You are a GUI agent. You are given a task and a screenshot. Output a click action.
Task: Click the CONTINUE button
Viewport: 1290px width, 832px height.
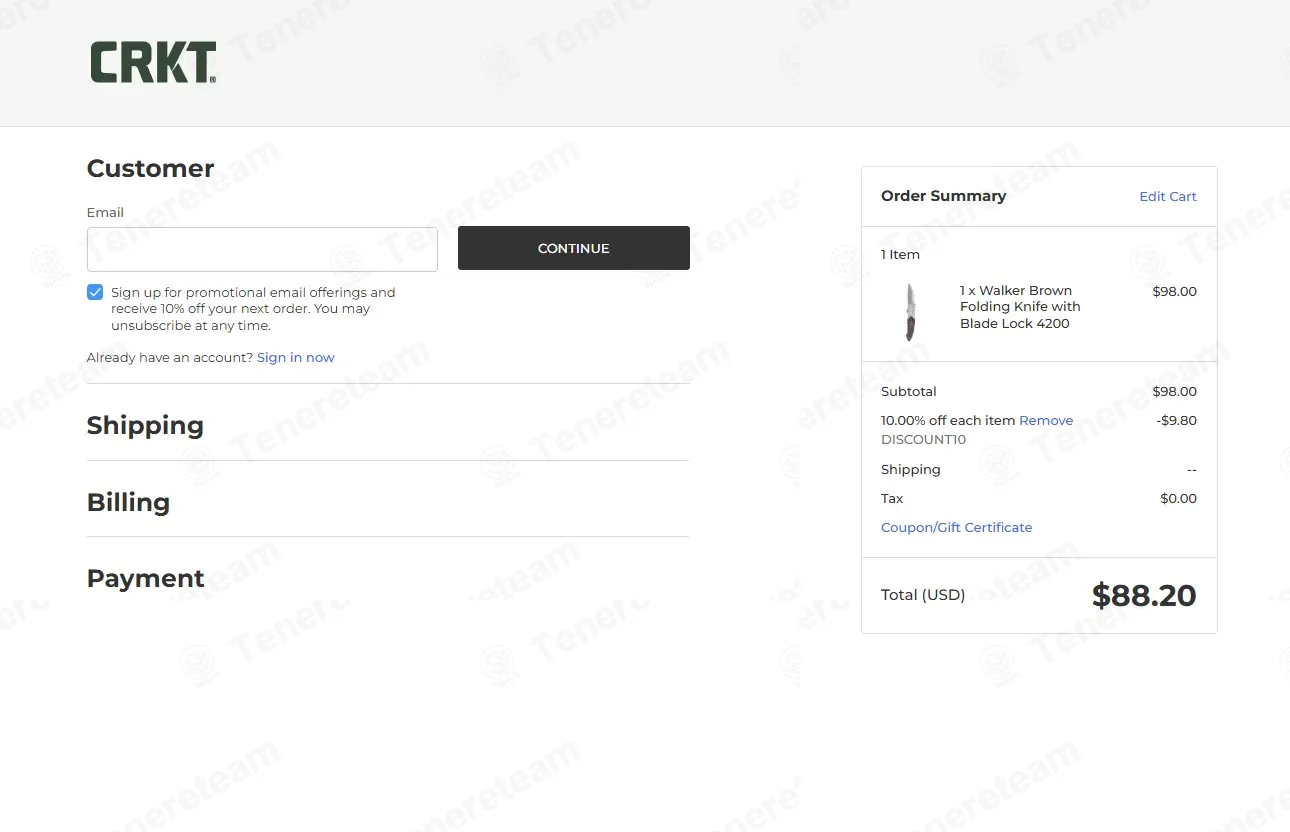click(574, 248)
